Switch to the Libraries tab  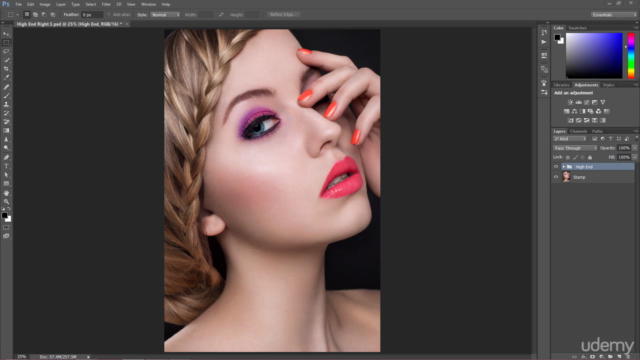[561, 85]
